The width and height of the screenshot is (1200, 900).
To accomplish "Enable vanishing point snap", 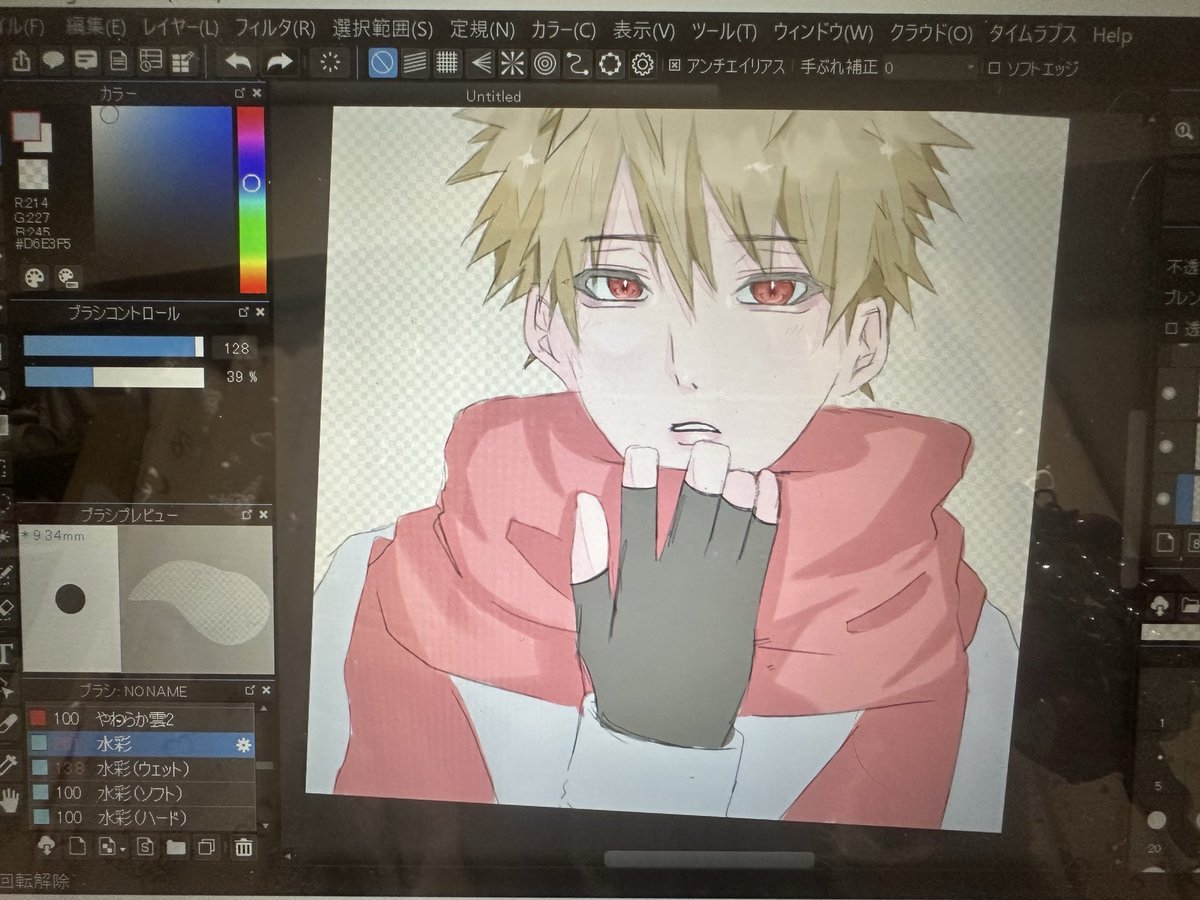I will click(480, 65).
